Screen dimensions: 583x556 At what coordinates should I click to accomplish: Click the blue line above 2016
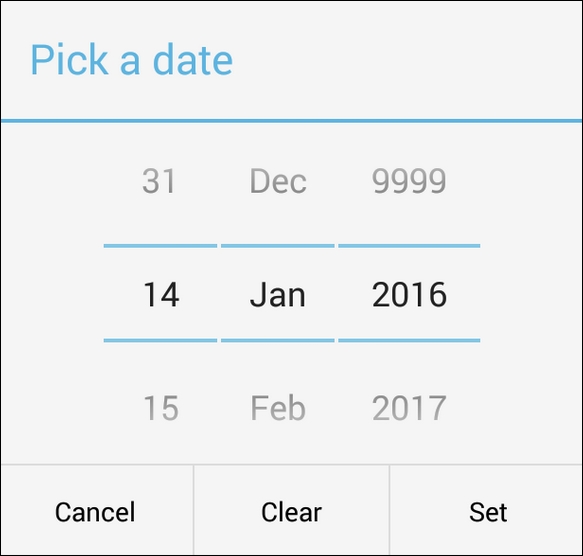tap(409, 246)
